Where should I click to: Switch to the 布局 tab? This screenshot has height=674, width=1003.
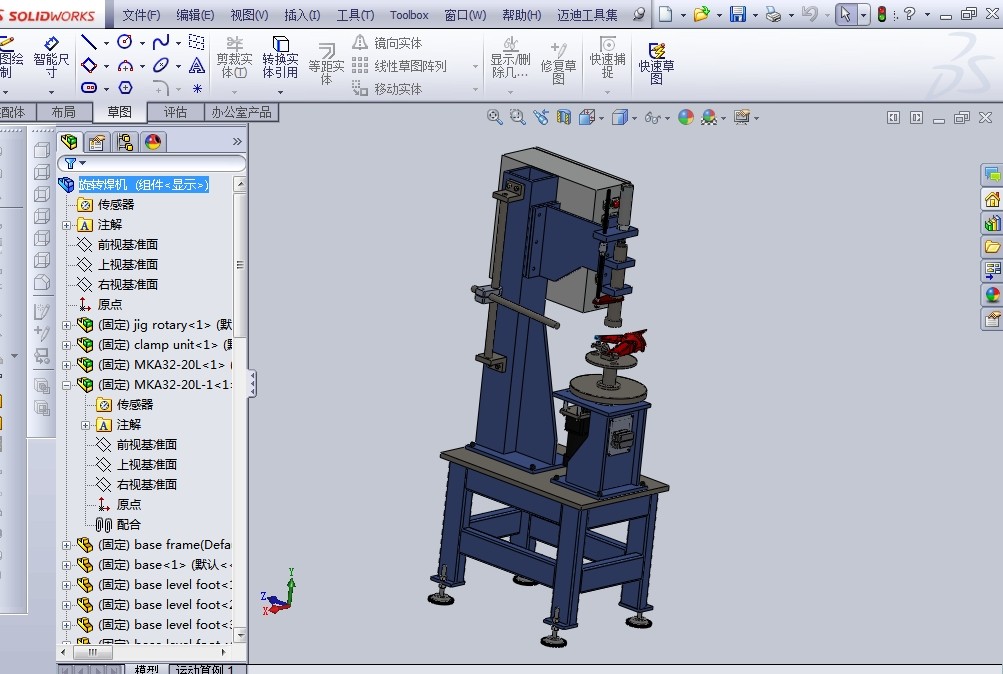(x=63, y=113)
